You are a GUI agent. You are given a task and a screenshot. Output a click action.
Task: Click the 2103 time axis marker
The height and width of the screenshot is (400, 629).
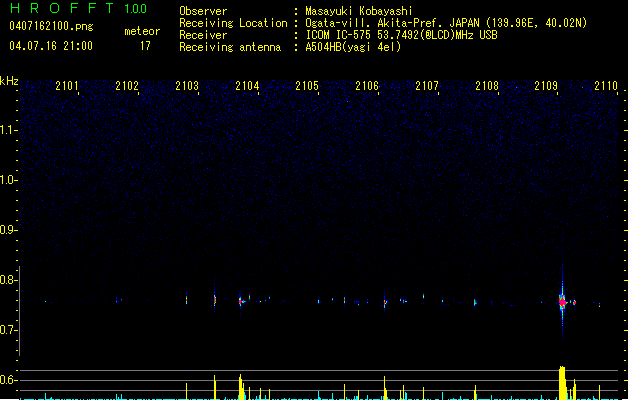(187, 86)
